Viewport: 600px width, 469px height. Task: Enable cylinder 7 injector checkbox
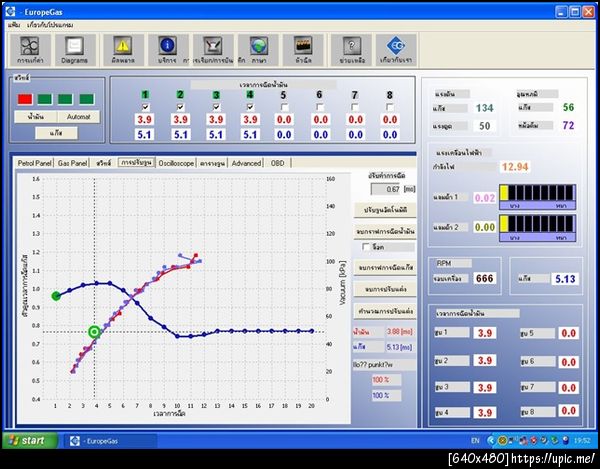355,107
